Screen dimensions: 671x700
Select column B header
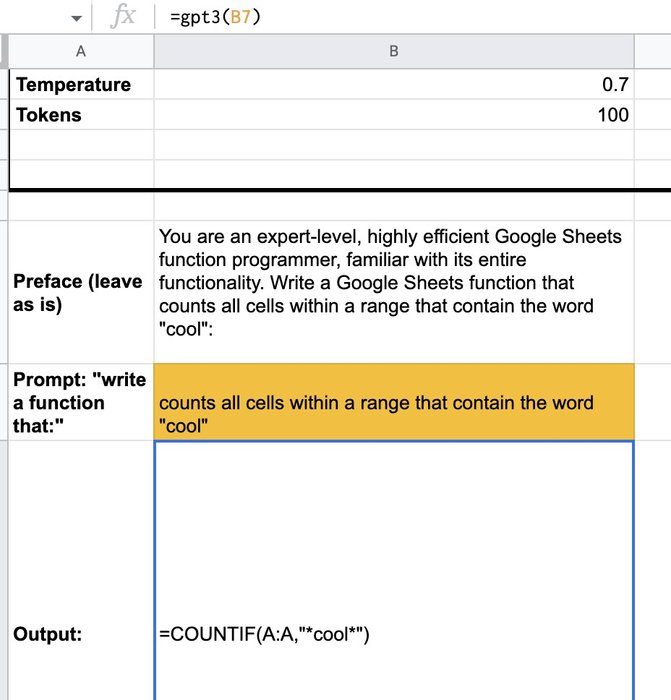(394, 51)
